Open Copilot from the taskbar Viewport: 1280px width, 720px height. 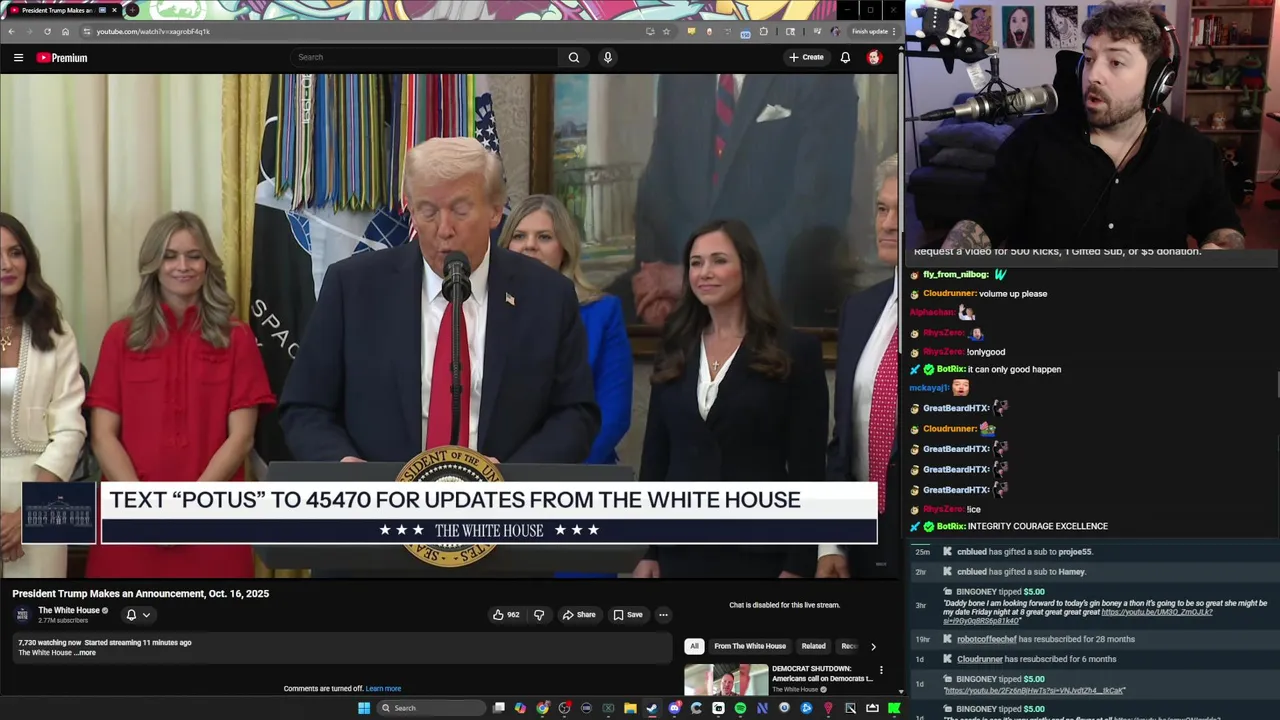click(520, 708)
